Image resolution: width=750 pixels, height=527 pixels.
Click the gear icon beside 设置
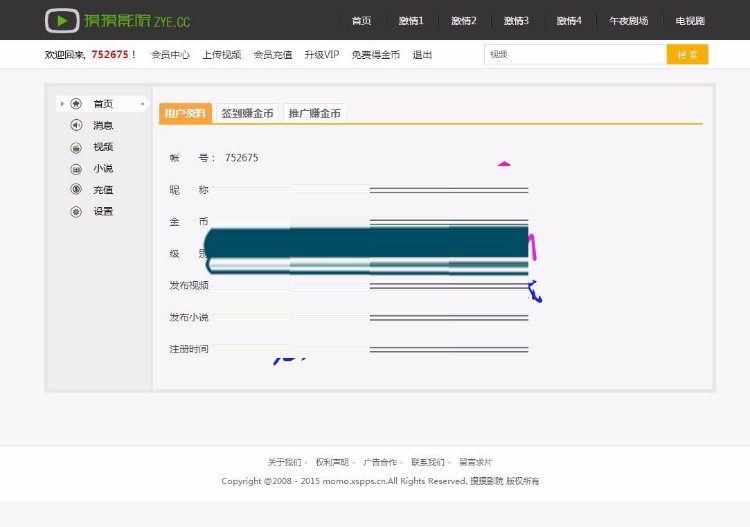[76, 212]
